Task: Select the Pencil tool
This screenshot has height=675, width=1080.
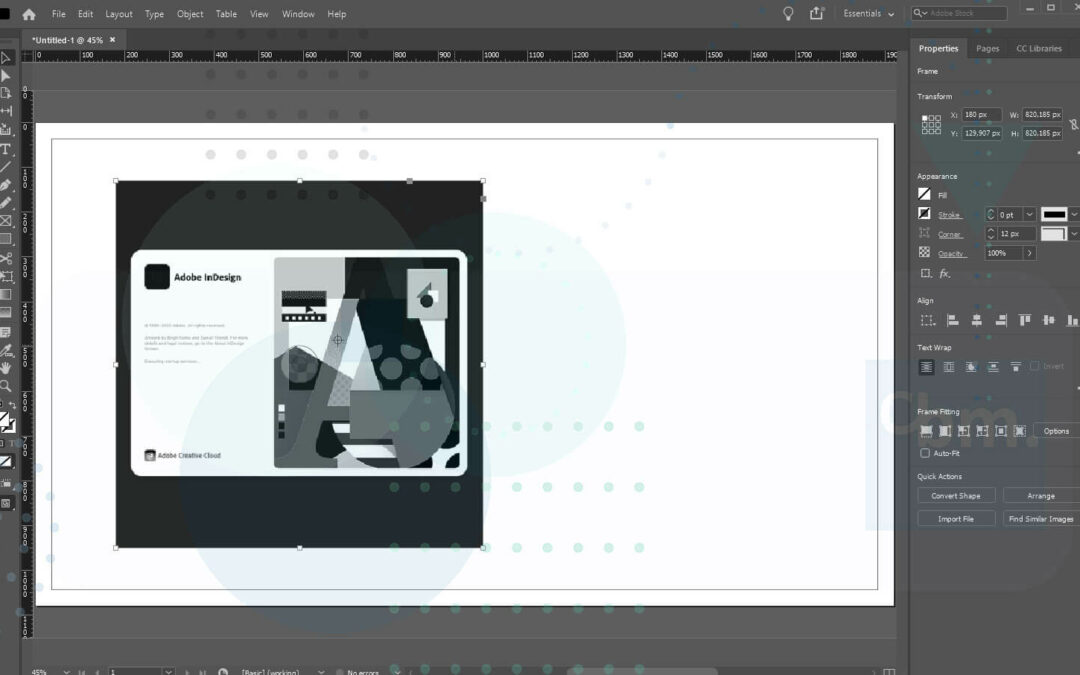Action: [6, 202]
